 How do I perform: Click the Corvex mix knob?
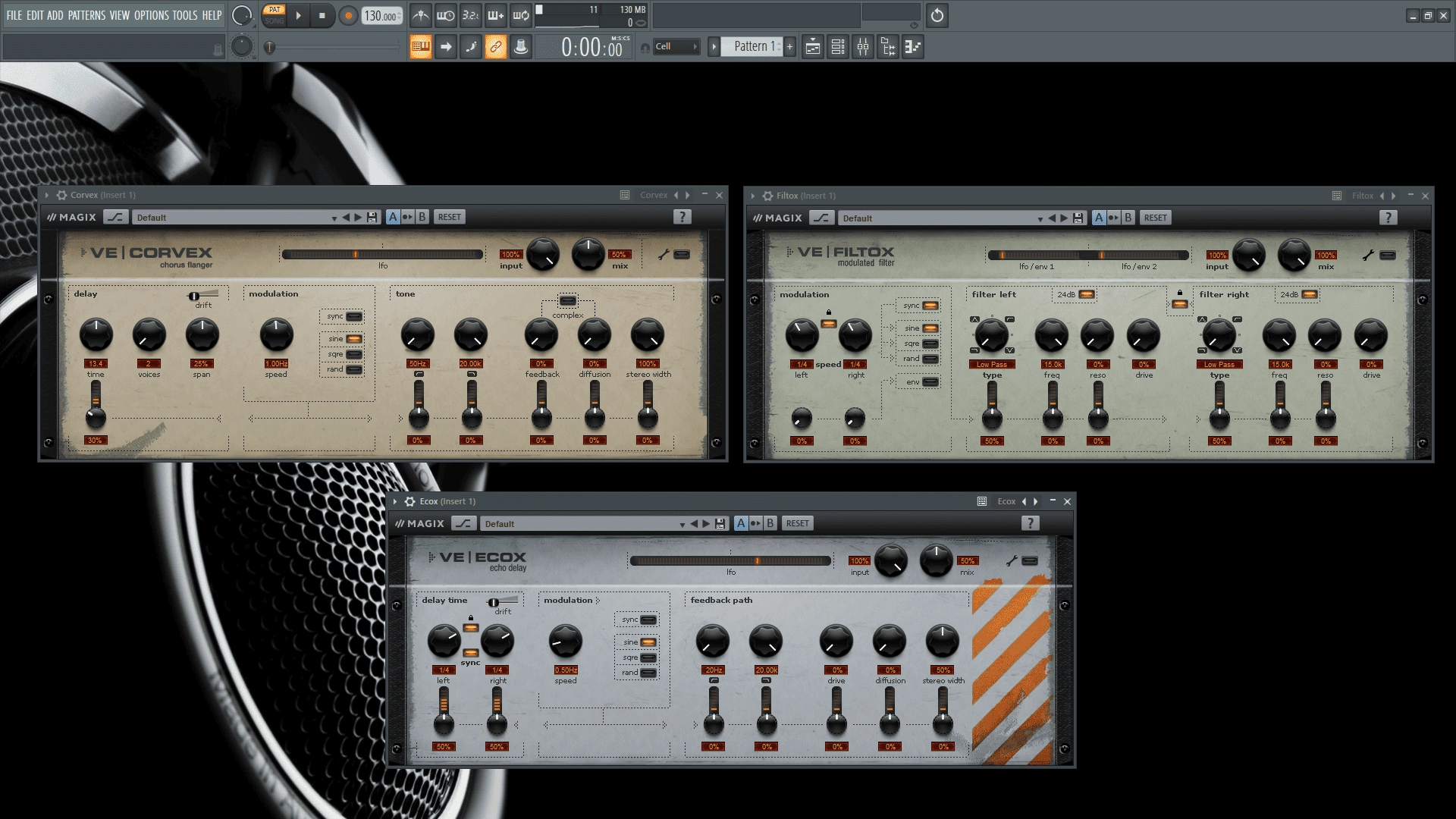tap(588, 254)
